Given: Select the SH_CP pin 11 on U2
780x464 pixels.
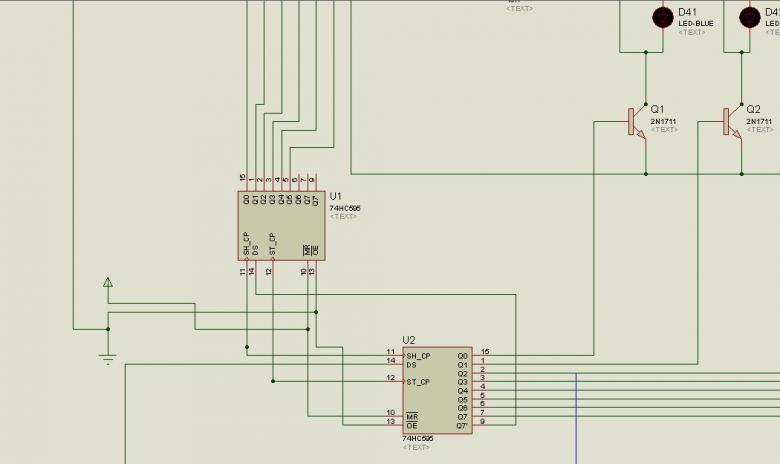Looking at the screenshot, I should pyautogui.click(x=394, y=355).
